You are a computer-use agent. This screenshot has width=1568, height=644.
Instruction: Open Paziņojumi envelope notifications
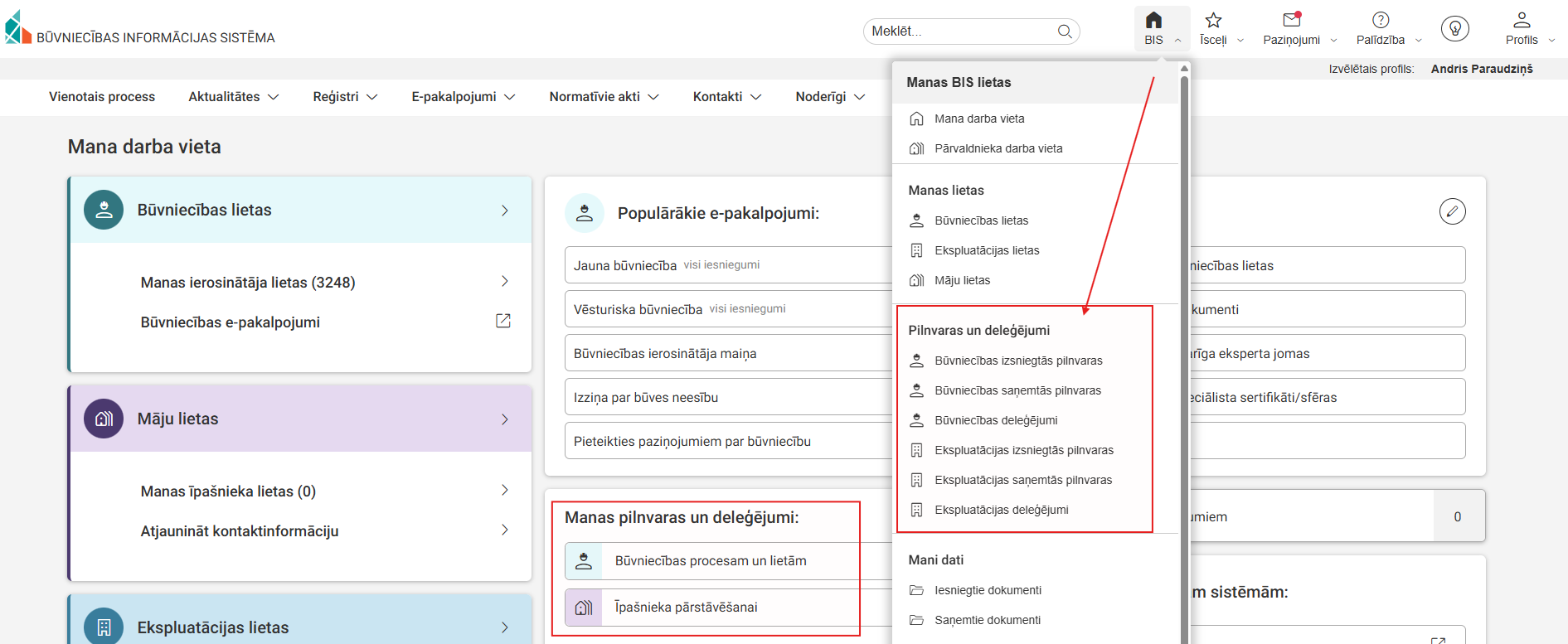pos(1291,21)
